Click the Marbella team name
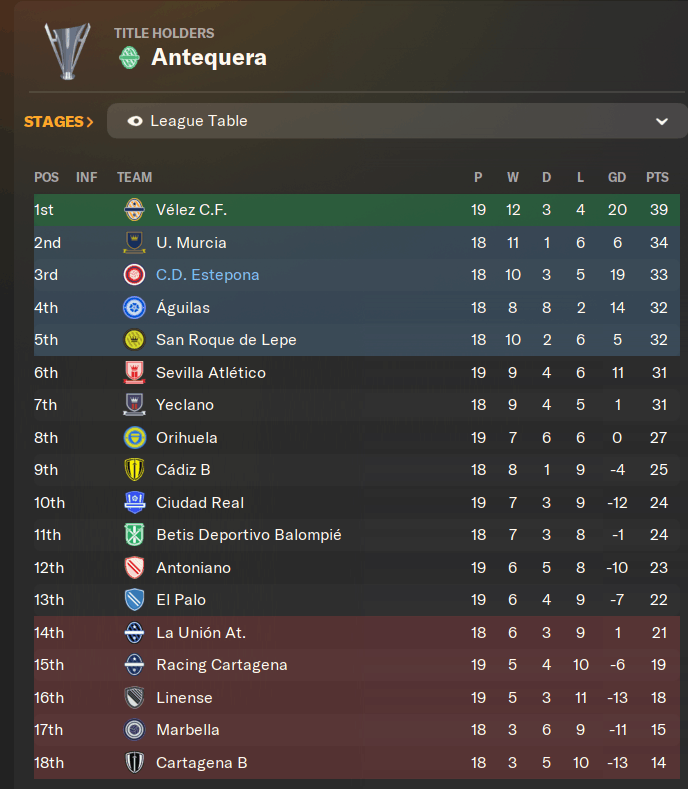This screenshot has width=688, height=789. coord(188,730)
